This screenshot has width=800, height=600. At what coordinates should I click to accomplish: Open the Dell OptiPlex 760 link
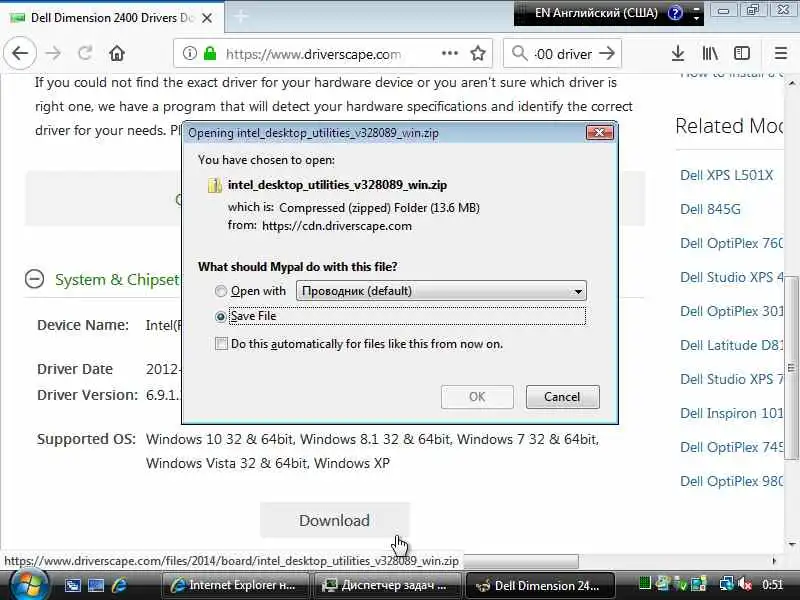point(731,243)
